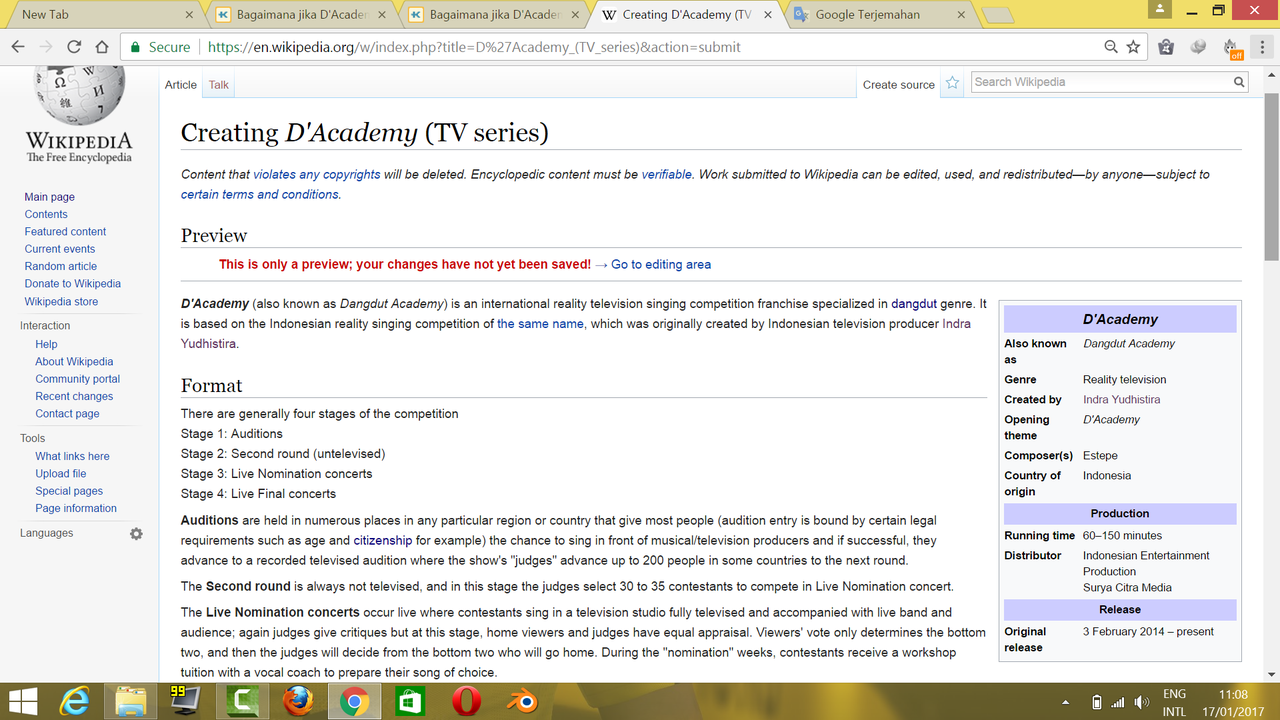Open the Windows Store taskbar icon
This screenshot has width=1280, height=720.
tap(410, 701)
